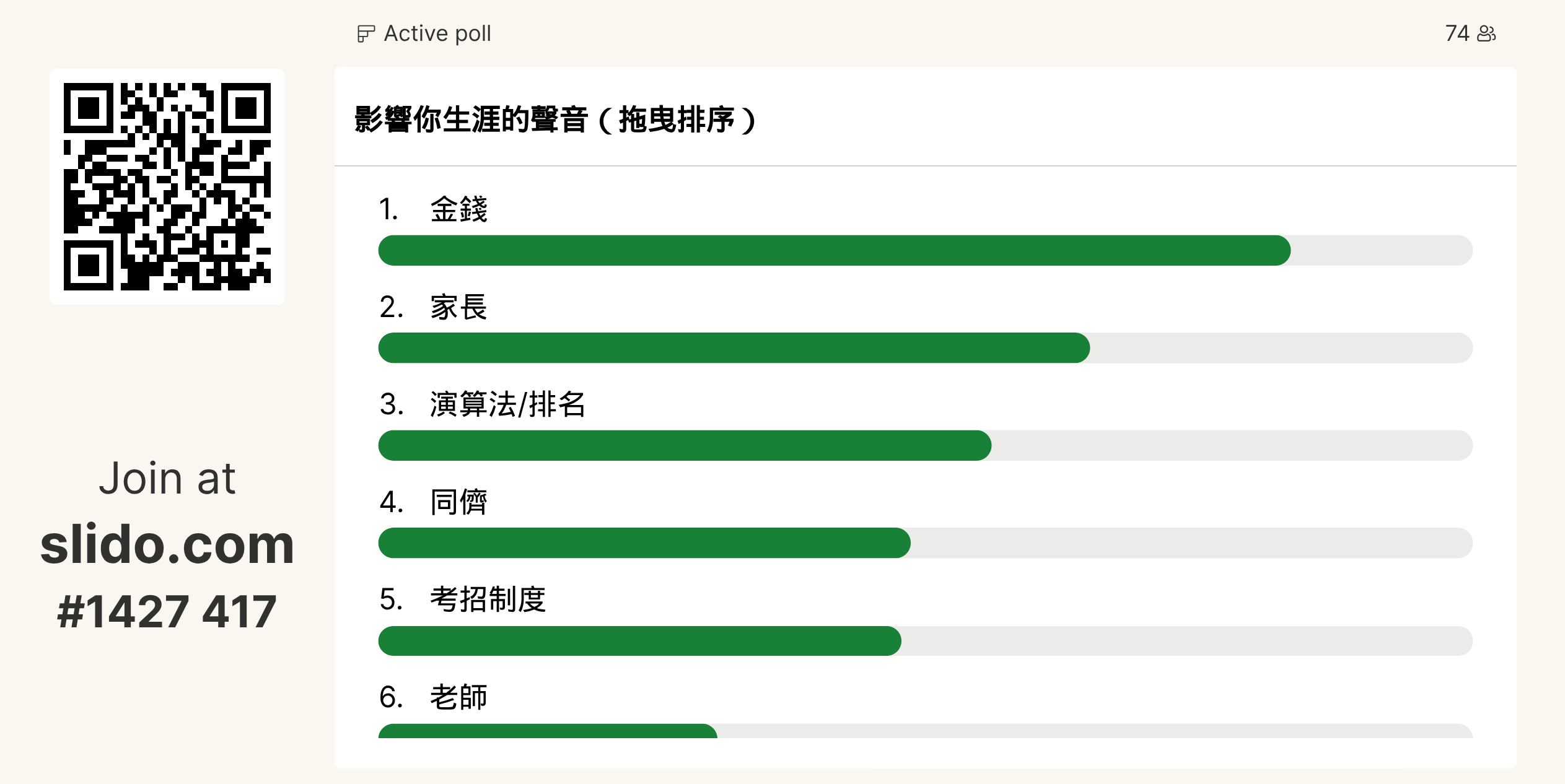Click the 金錢 green progress bar
The width and height of the screenshot is (1565, 784).
point(834,251)
